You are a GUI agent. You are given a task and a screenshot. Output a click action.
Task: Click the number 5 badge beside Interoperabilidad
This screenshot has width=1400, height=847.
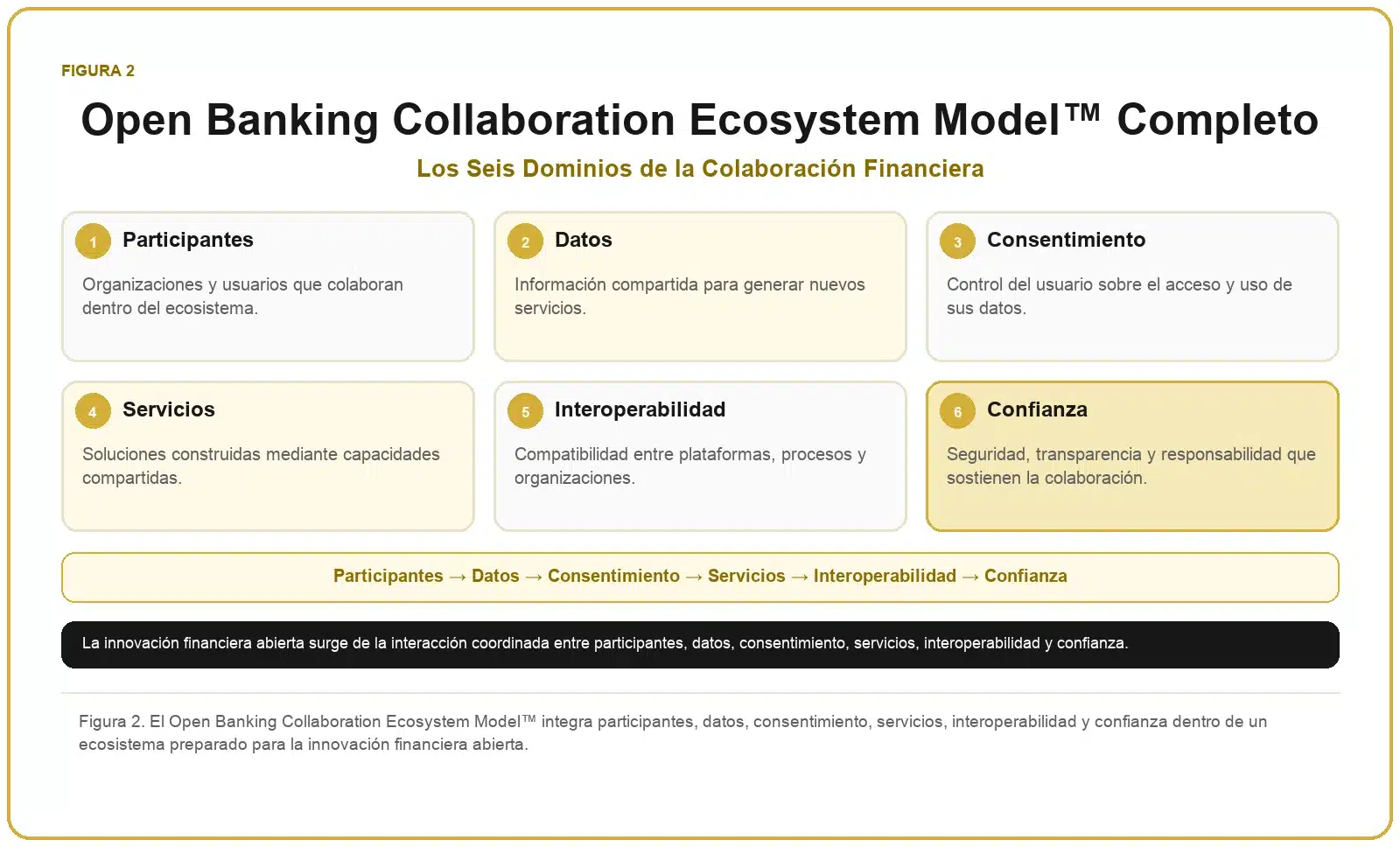(525, 411)
